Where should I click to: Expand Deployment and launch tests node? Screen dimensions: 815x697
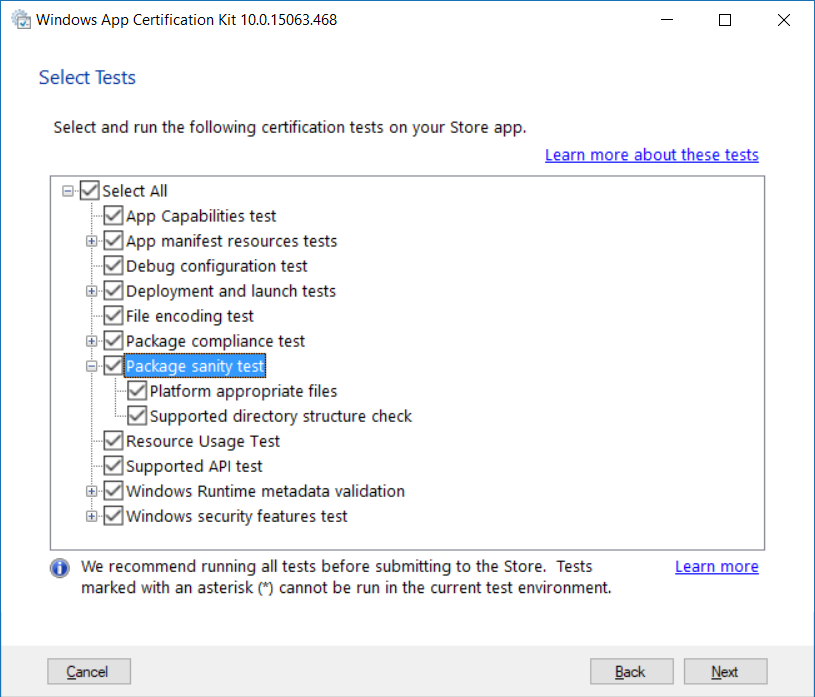pyautogui.click(x=91, y=291)
